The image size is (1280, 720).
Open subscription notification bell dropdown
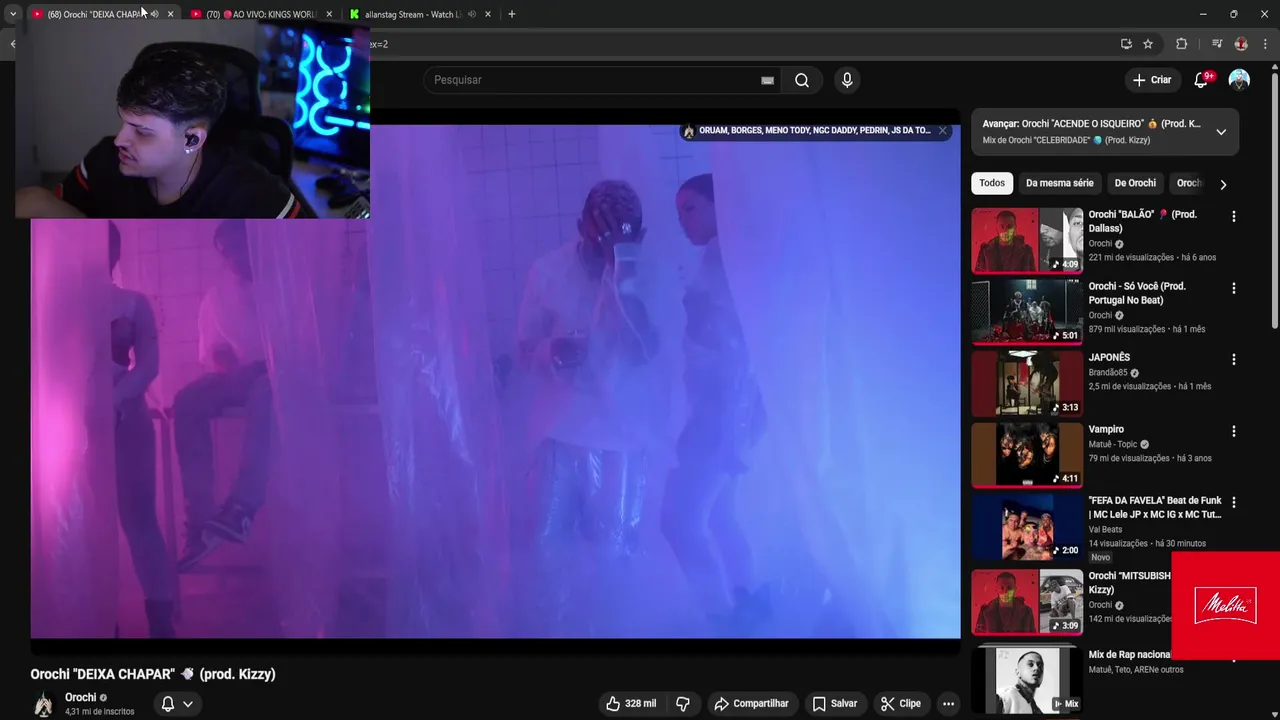pos(177,704)
